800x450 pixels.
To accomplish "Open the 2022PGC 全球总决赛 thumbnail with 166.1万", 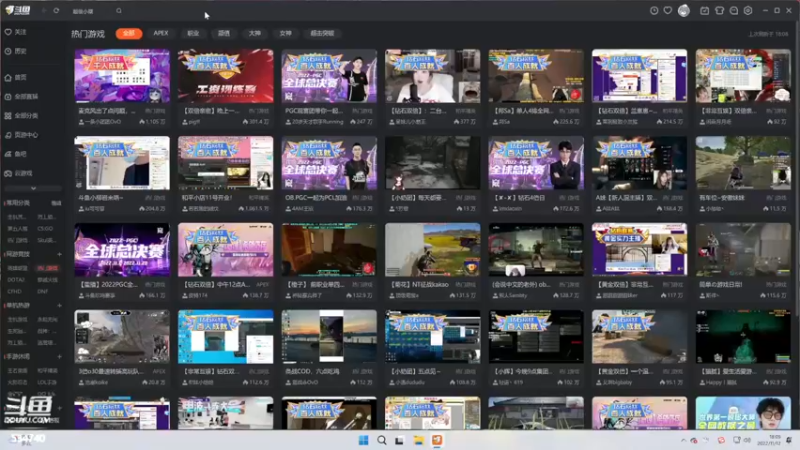I will pyautogui.click(x=122, y=249).
